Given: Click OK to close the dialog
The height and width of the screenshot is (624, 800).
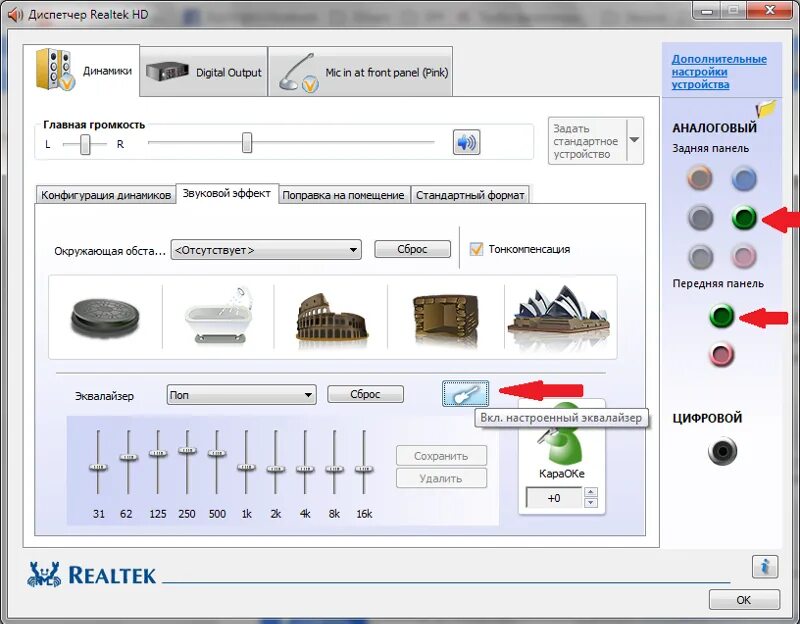Looking at the screenshot, I should tap(744, 600).
